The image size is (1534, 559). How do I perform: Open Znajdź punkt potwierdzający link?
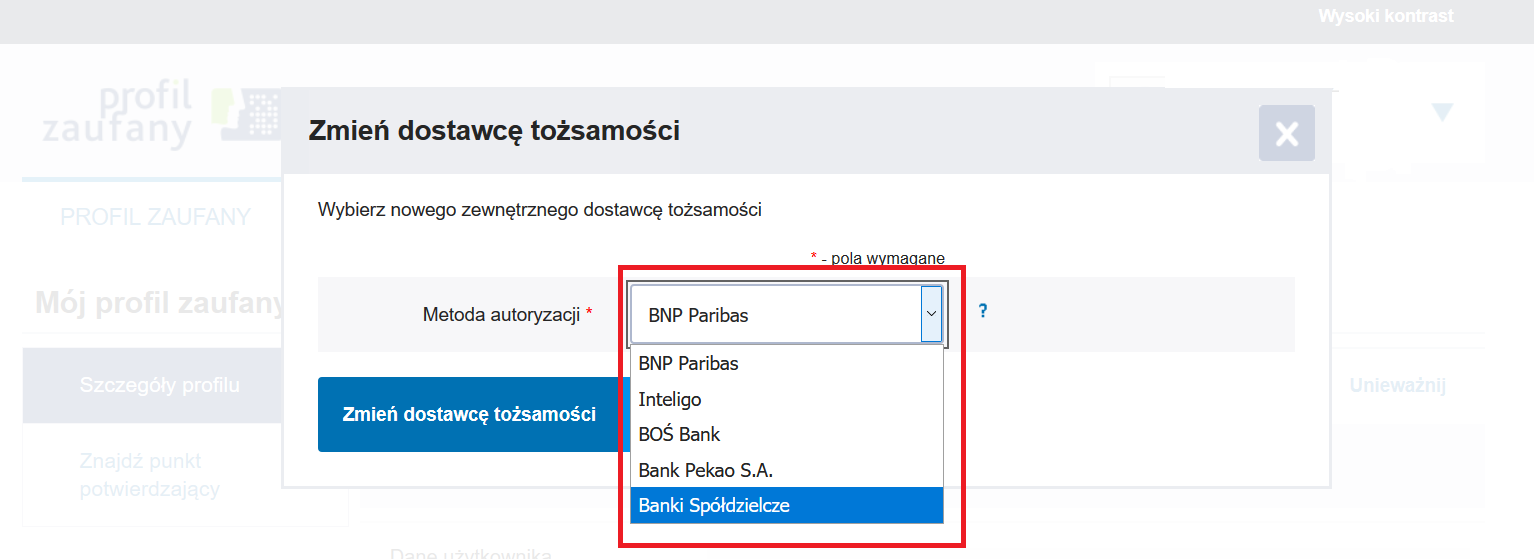[x=150, y=475]
